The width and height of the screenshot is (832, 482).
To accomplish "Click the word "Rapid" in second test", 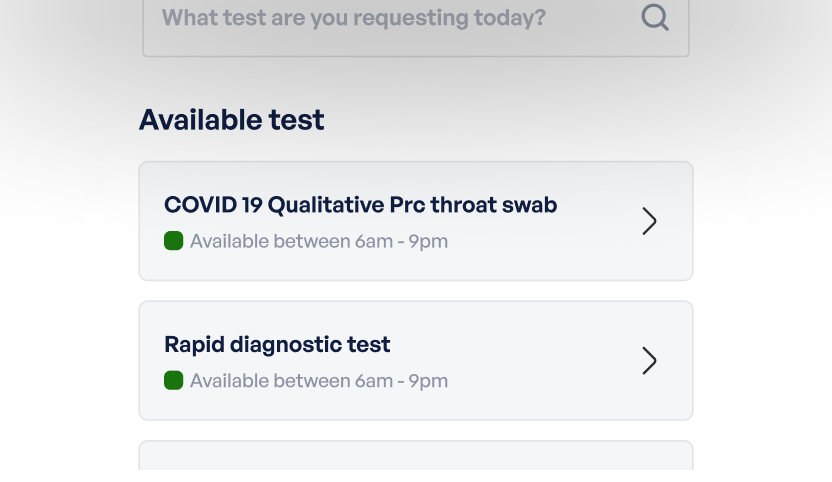I will [x=194, y=344].
